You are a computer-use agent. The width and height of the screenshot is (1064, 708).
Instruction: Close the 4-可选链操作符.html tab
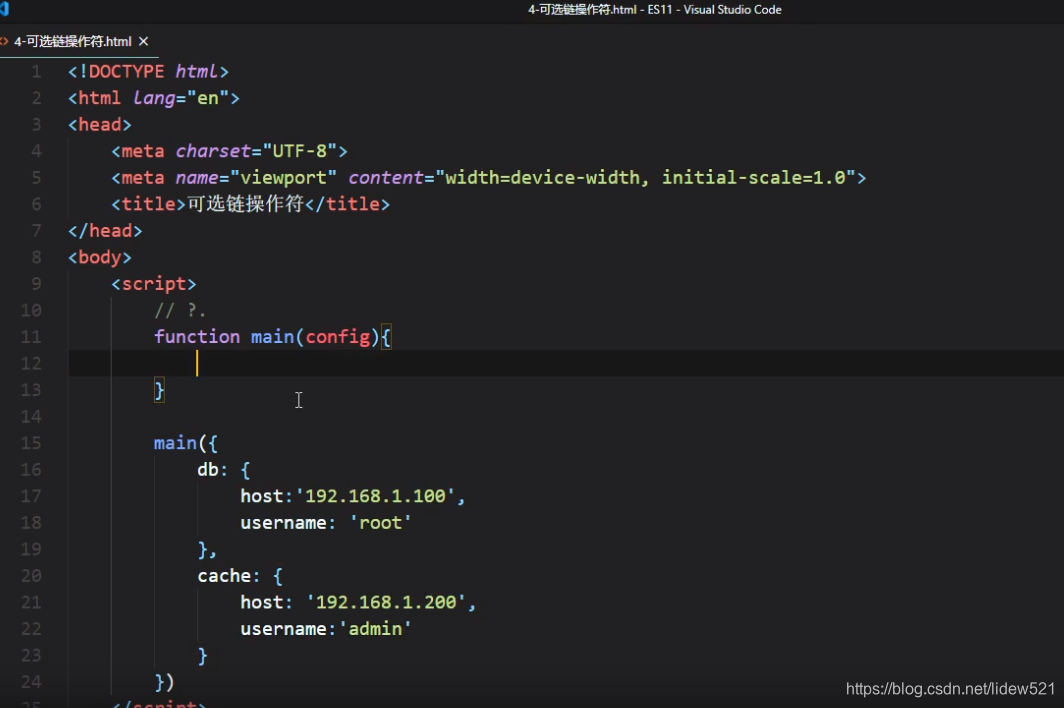[x=143, y=41]
